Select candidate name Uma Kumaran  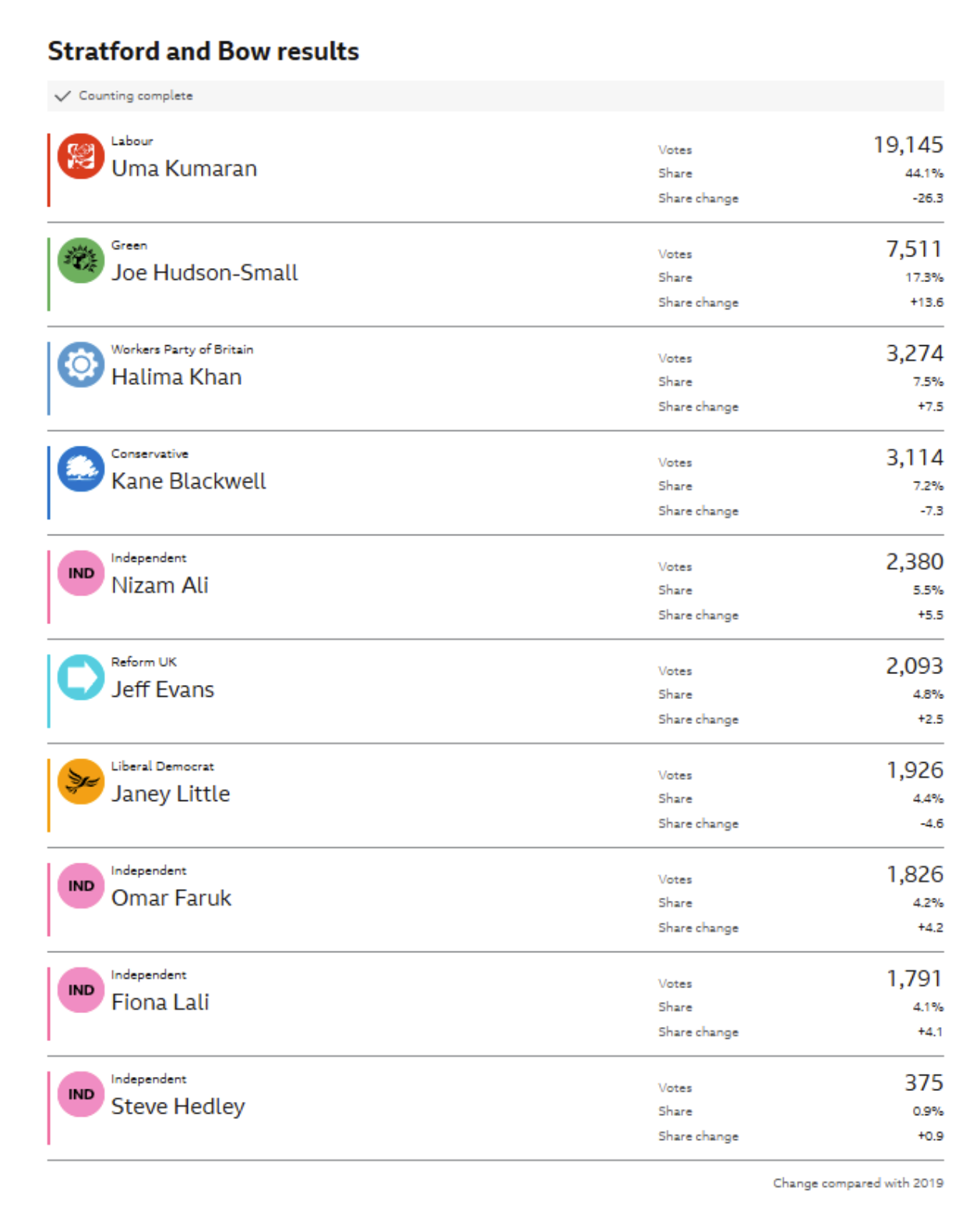pos(184,168)
